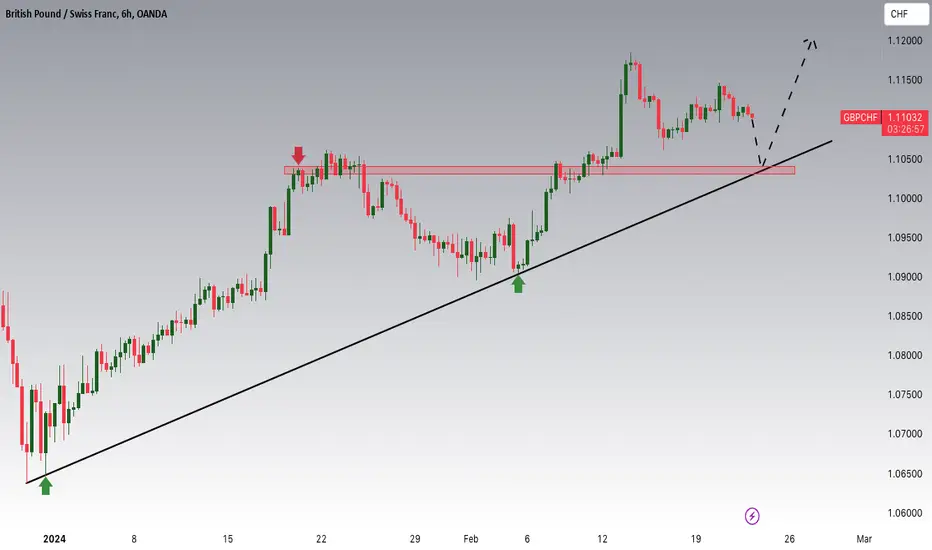Click the 1.07500 price axis label
The height and width of the screenshot is (550, 932).
905,394
